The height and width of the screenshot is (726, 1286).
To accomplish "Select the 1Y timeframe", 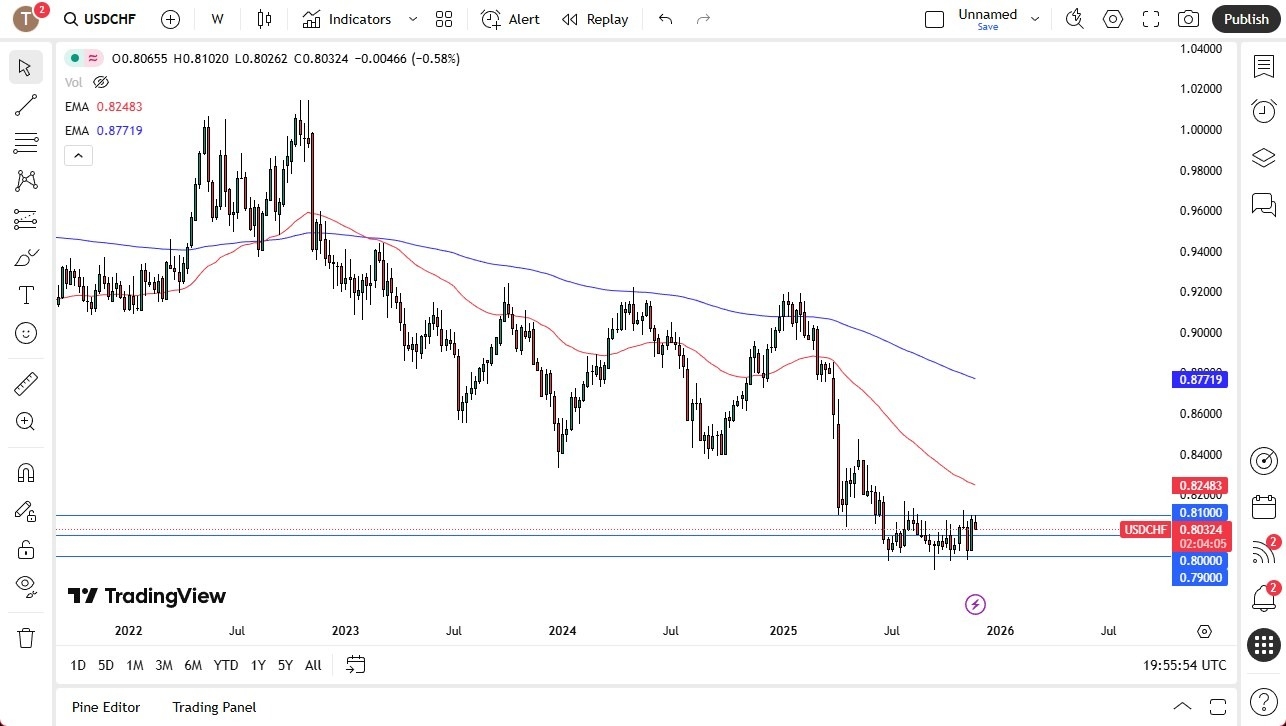I will 257,665.
